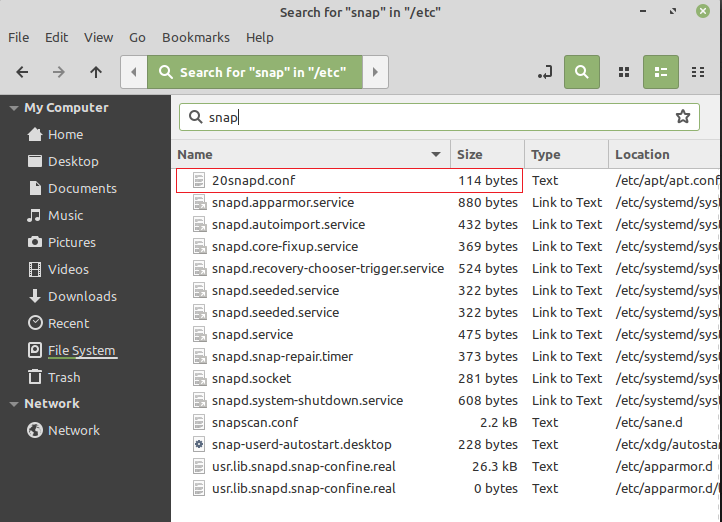Viewport: 722px width, 522px height.
Task: Open the View menu
Action: click(x=98, y=37)
